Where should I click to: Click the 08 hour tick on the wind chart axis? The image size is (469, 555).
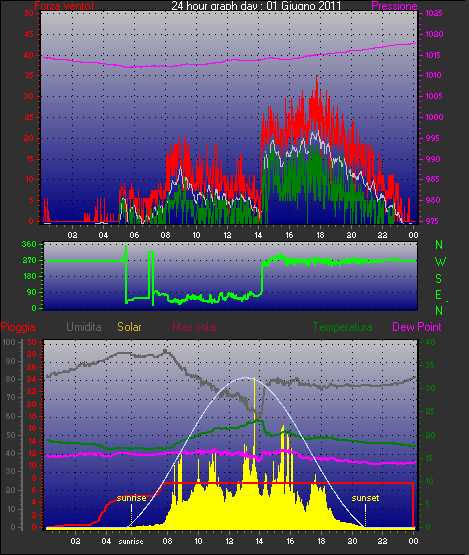coord(165,235)
